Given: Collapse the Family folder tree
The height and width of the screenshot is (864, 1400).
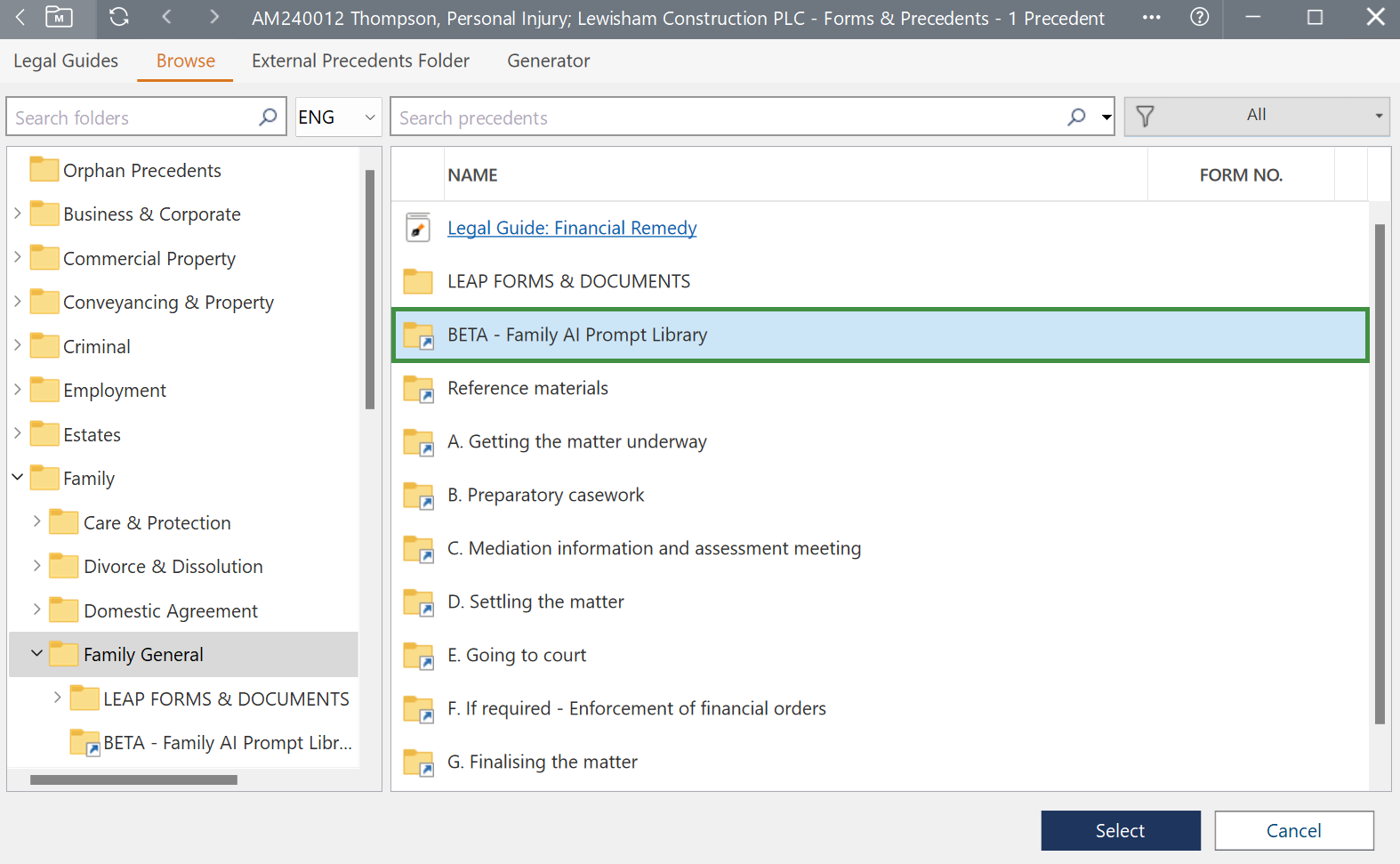Looking at the screenshot, I should point(18,478).
